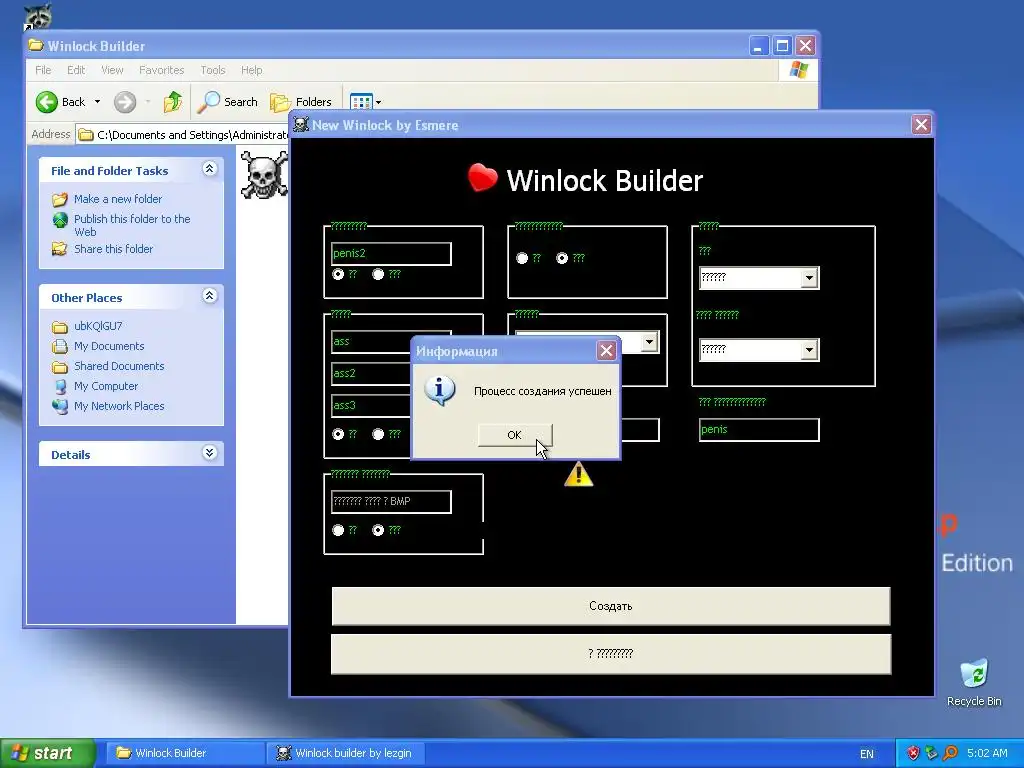Viewport: 1024px width, 768px height.
Task: Click the Folders toolbar button
Action: tap(301, 102)
